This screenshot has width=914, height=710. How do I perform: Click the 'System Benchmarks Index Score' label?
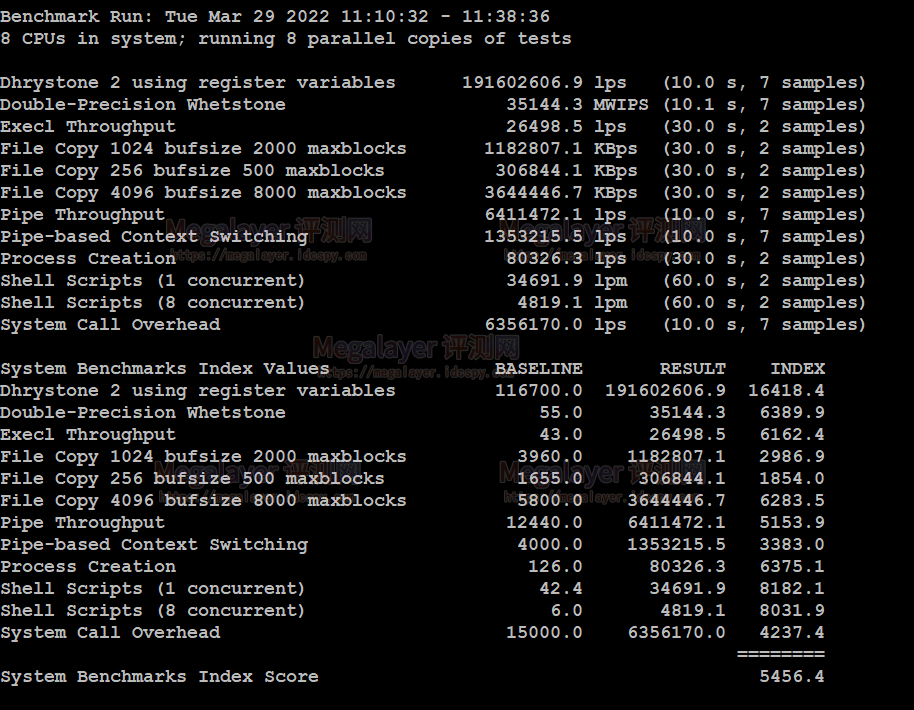click(x=160, y=677)
